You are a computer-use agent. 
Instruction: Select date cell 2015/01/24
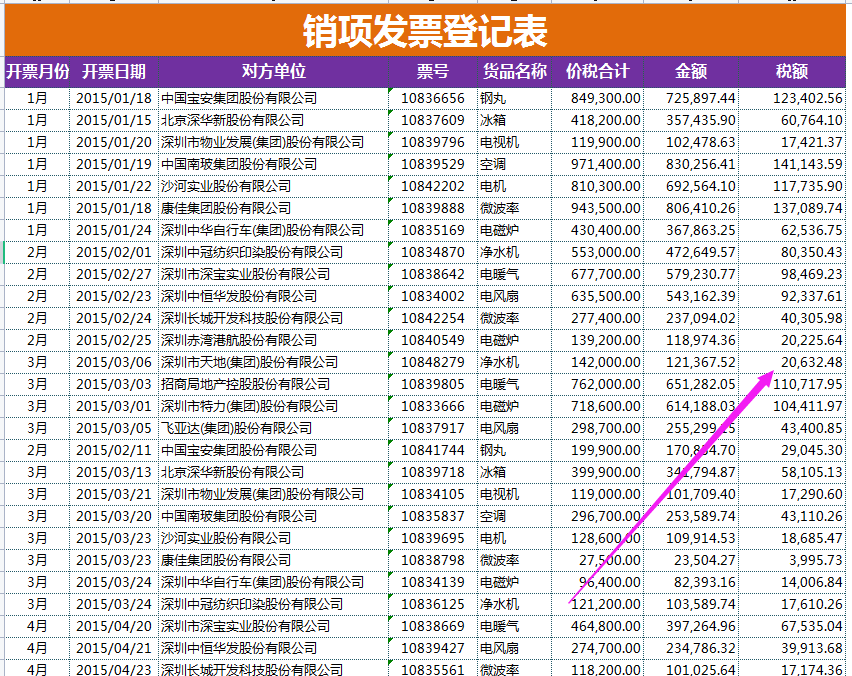click(114, 230)
